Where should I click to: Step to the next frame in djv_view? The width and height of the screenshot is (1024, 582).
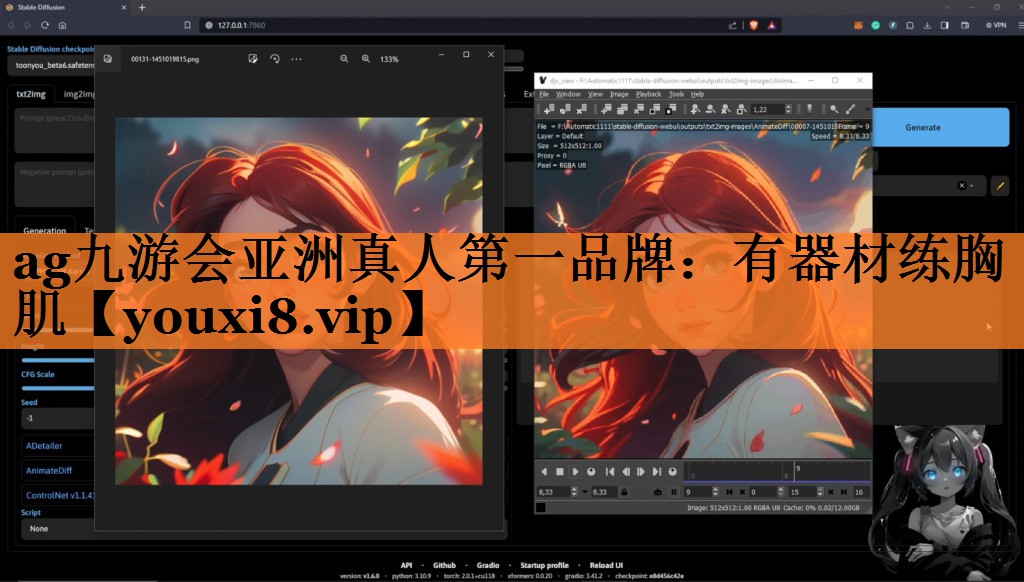pos(641,472)
